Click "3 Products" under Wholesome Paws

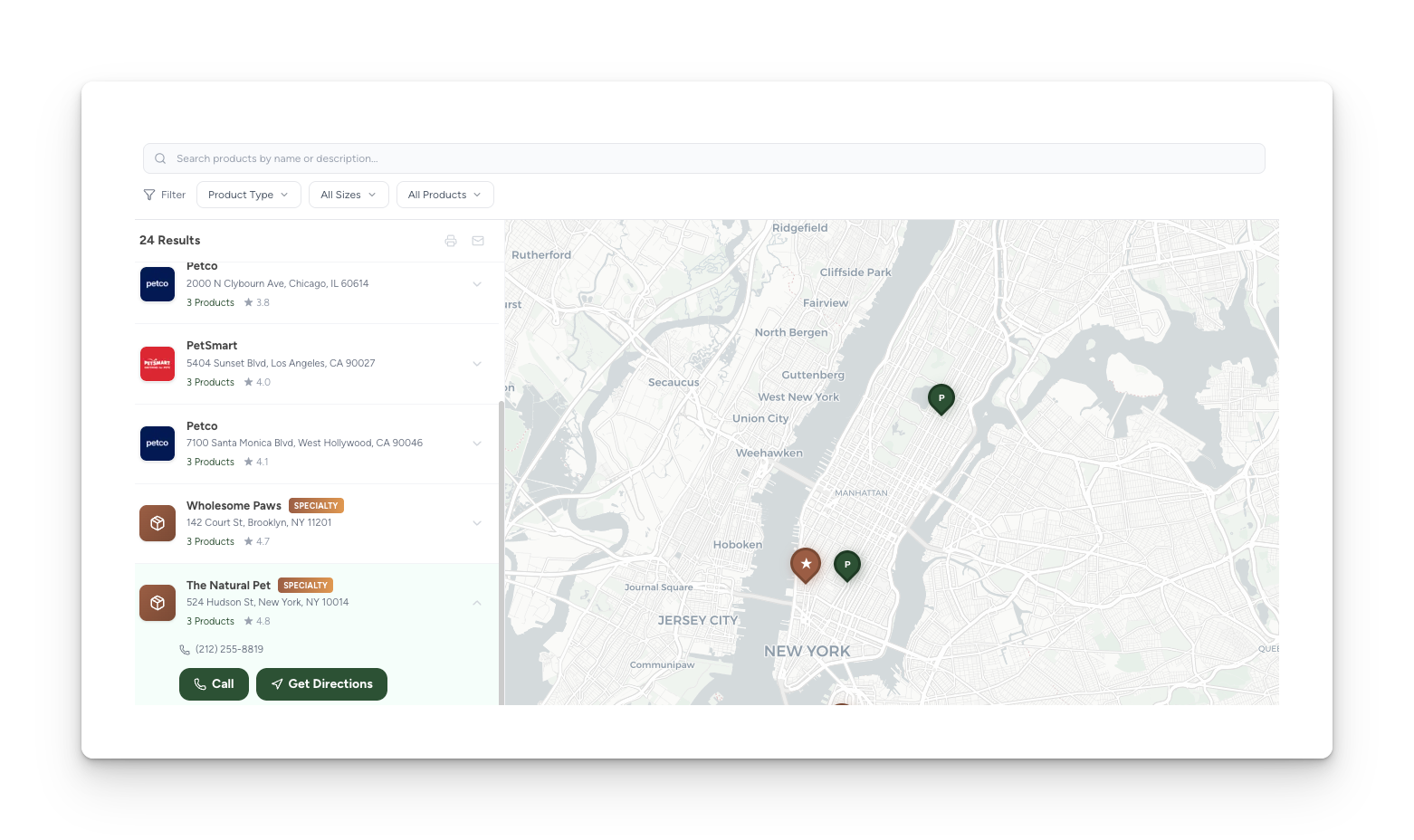point(210,542)
